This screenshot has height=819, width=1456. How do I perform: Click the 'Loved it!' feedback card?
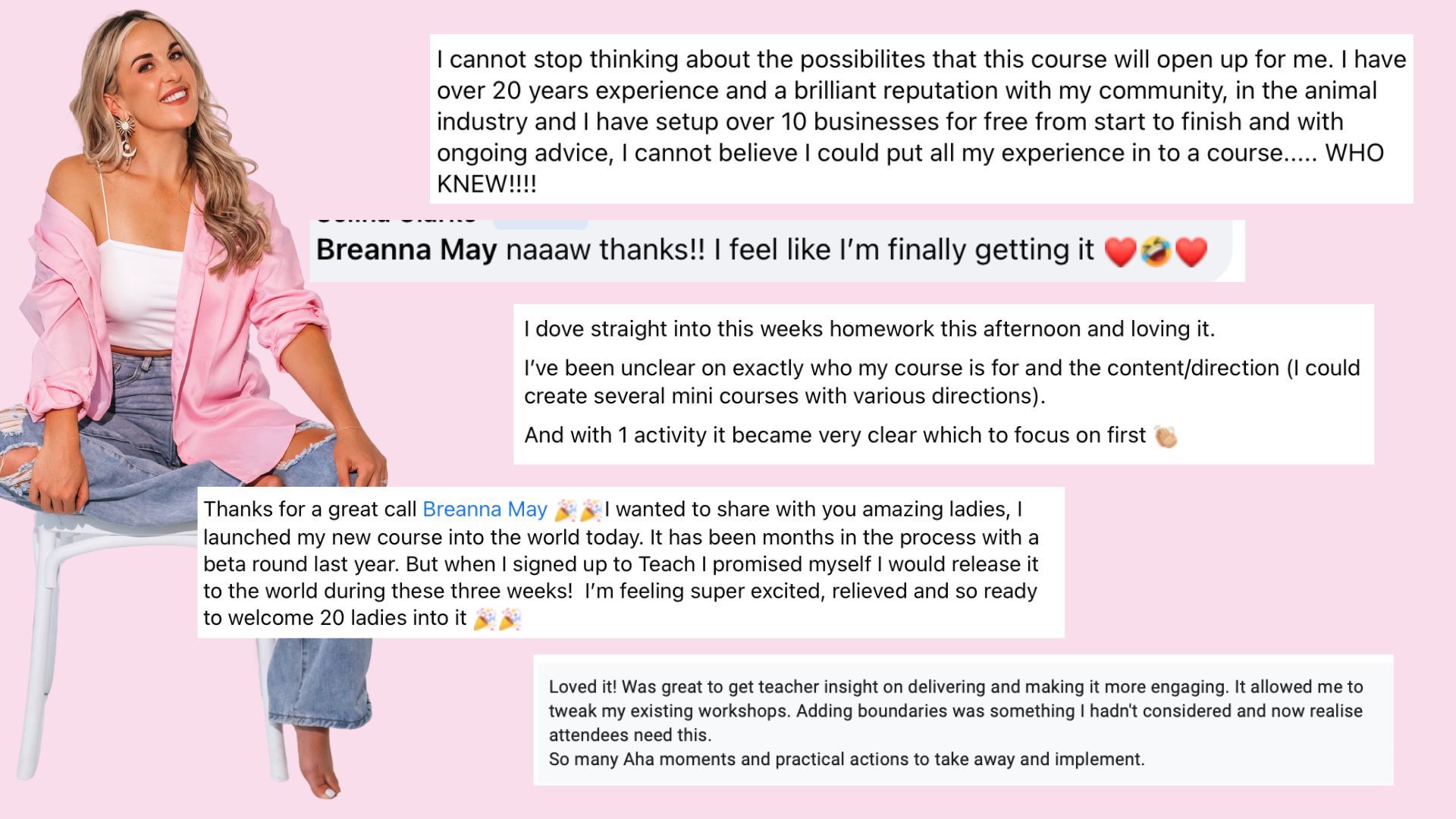[963, 719]
